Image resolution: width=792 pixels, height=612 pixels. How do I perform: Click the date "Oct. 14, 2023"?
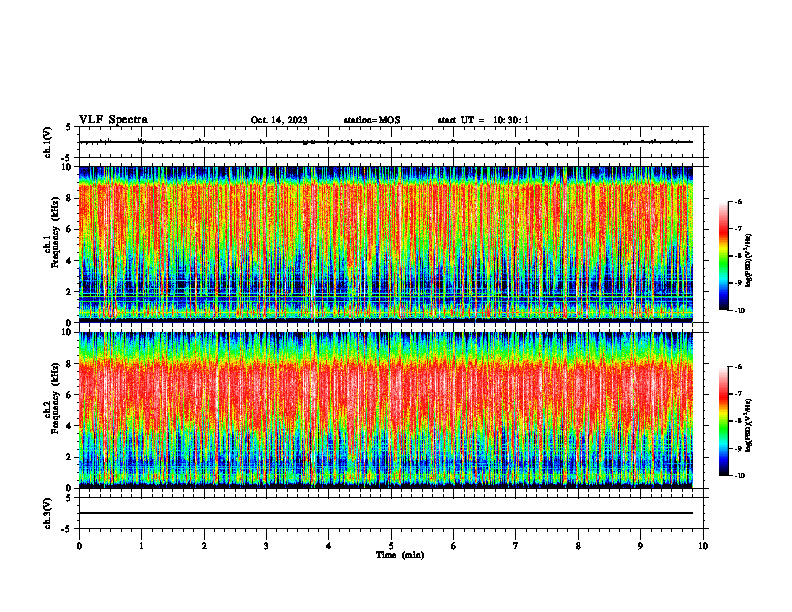pos(279,120)
